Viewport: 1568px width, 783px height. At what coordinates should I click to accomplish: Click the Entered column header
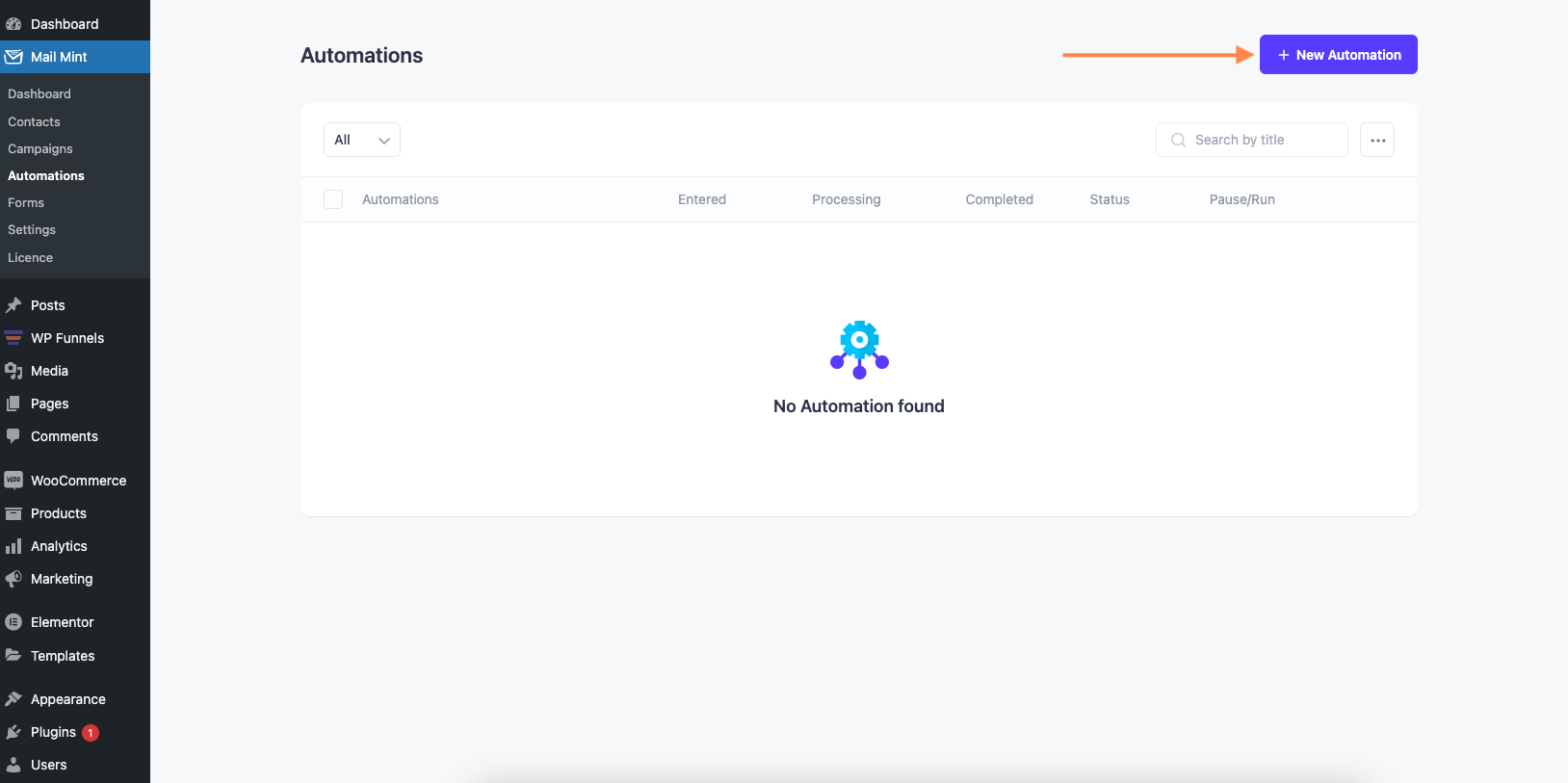(x=702, y=199)
